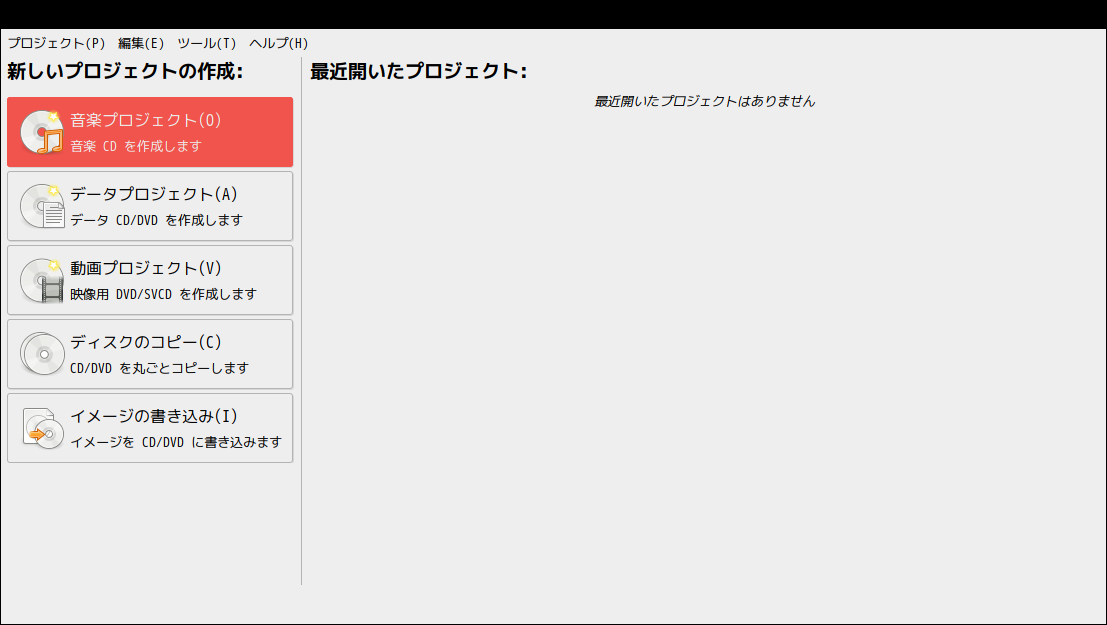Open the ヘルプ(H) menu

click(x=278, y=43)
